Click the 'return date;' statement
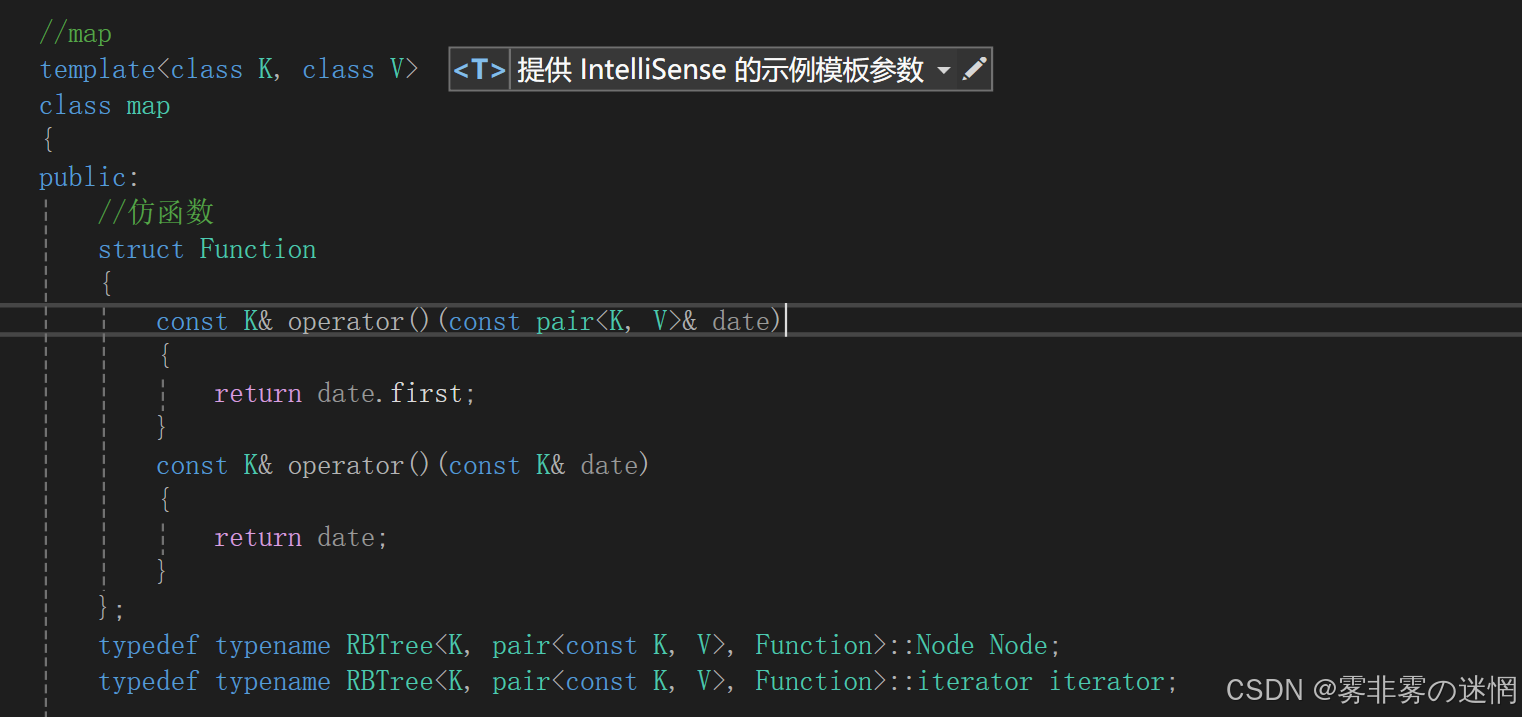This screenshot has height=717, width=1522. 301,537
